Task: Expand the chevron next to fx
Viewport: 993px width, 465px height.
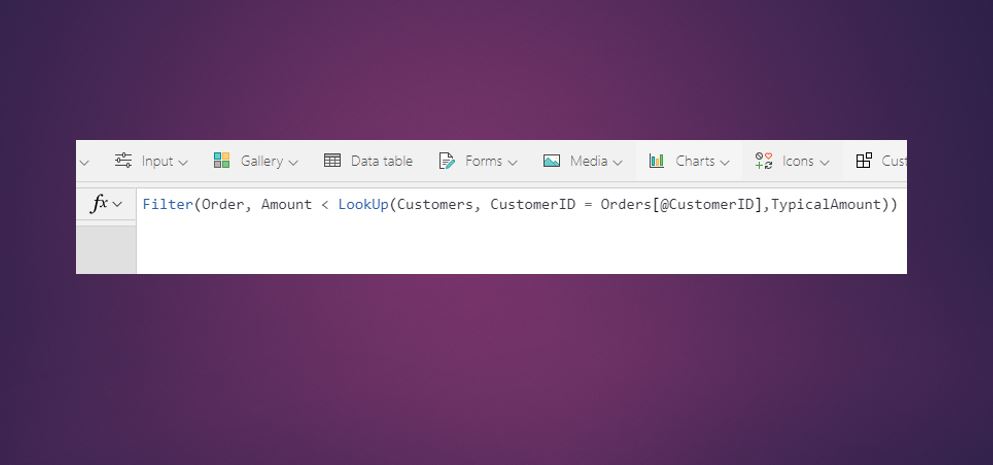Action: (x=118, y=205)
